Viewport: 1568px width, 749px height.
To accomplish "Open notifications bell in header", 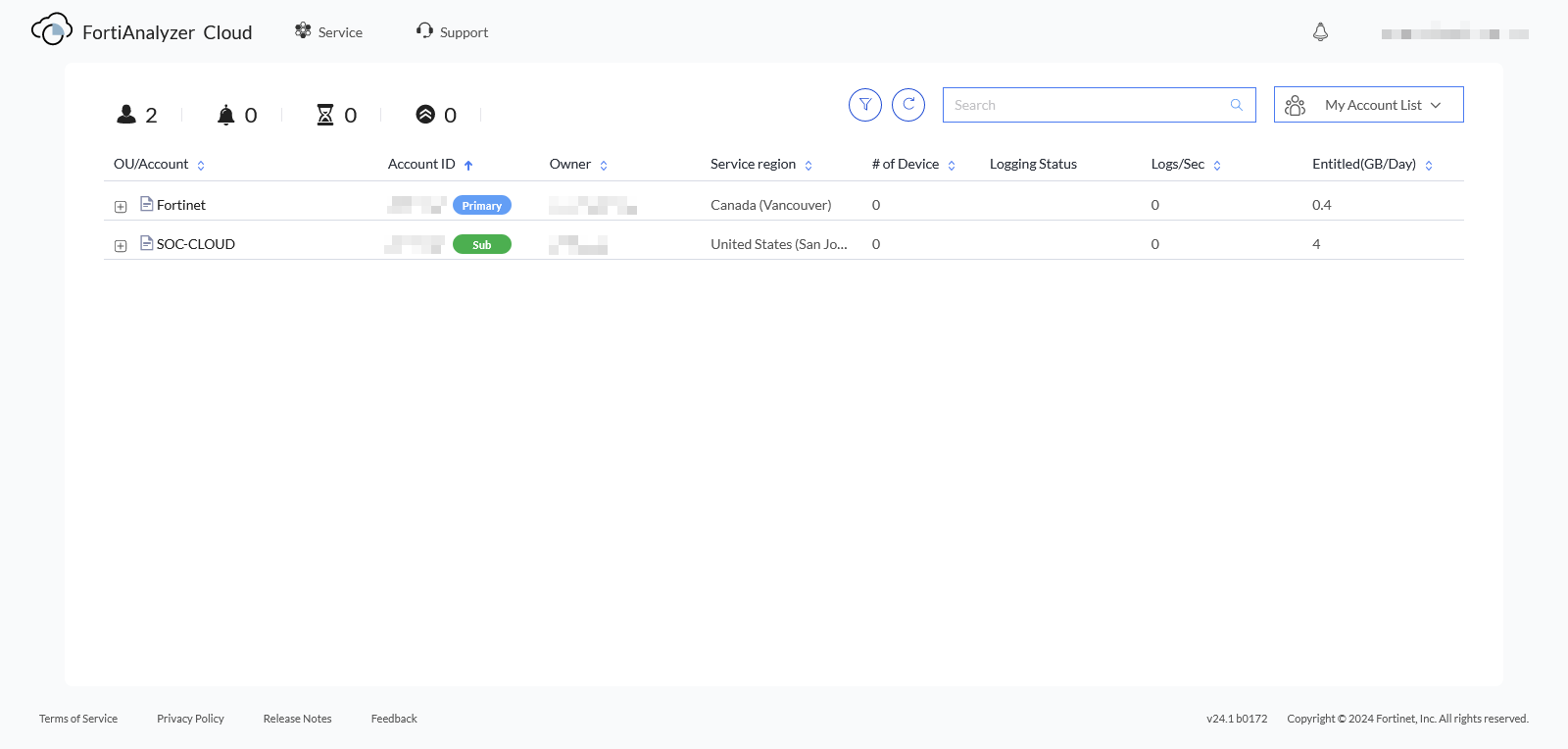I will pyautogui.click(x=1320, y=32).
